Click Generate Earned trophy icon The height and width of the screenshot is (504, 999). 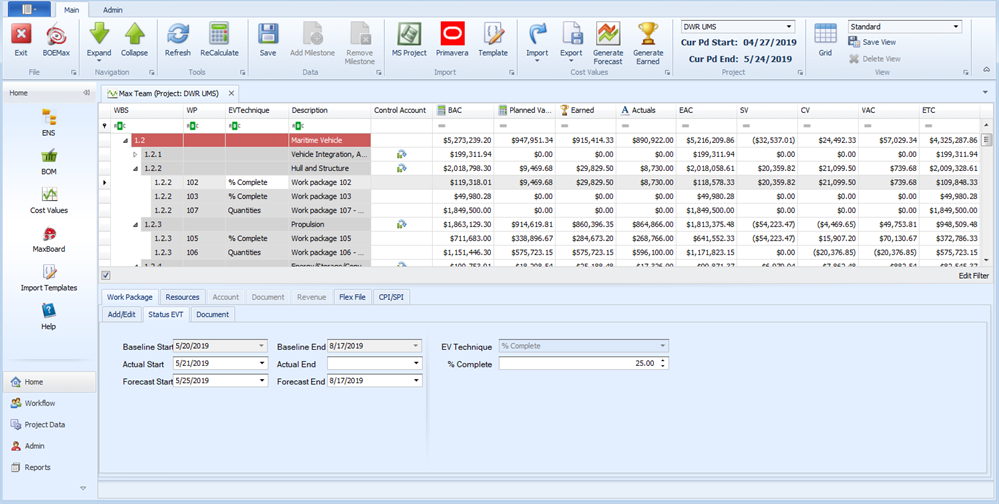point(648,39)
